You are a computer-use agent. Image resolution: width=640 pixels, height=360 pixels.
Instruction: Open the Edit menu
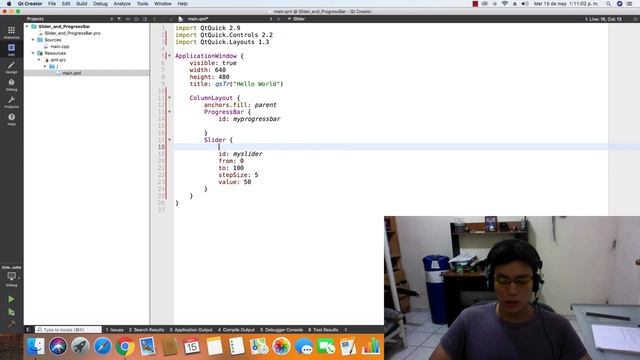pyautogui.click(x=66, y=4)
